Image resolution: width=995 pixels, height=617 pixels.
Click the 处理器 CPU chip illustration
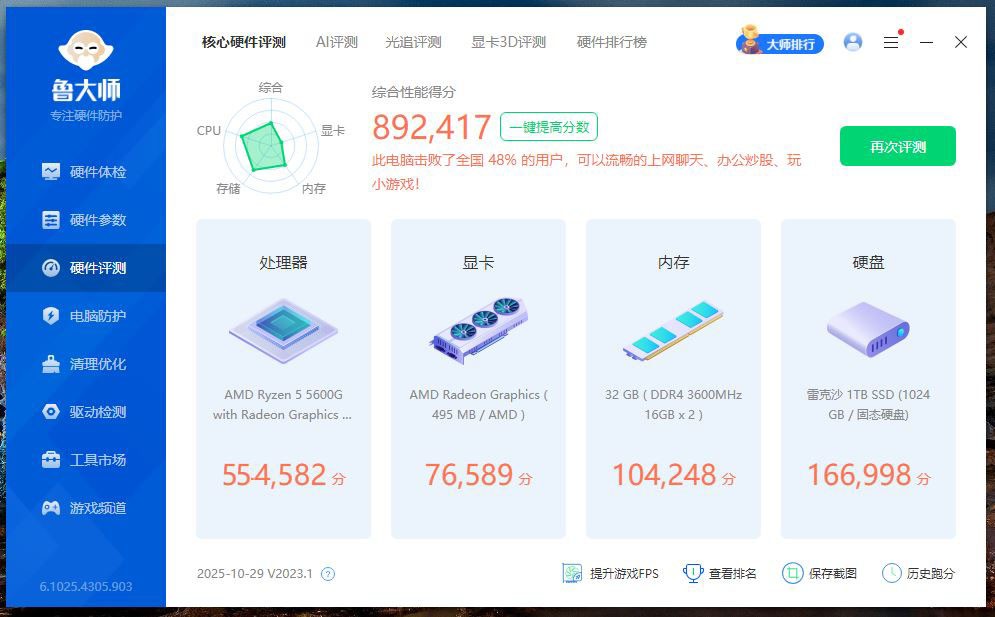pos(284,331)
